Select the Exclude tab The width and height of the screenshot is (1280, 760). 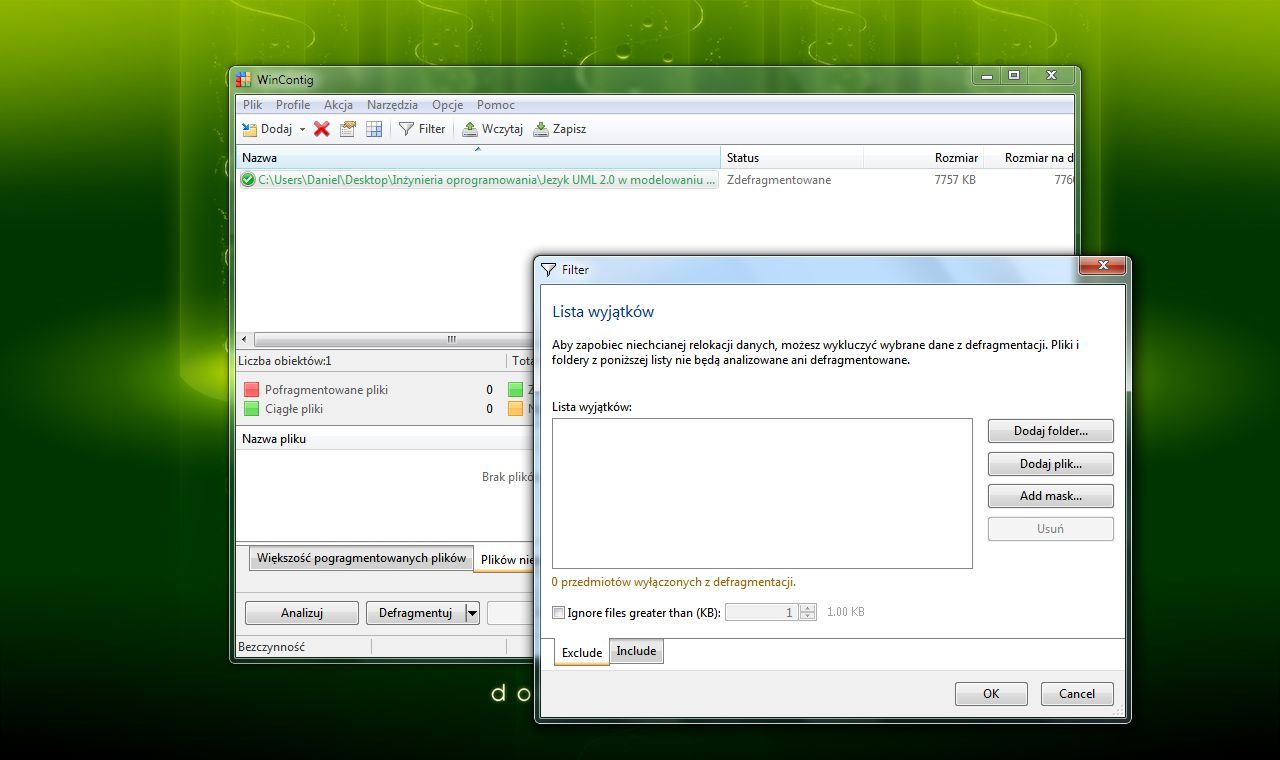click(582, 652)
